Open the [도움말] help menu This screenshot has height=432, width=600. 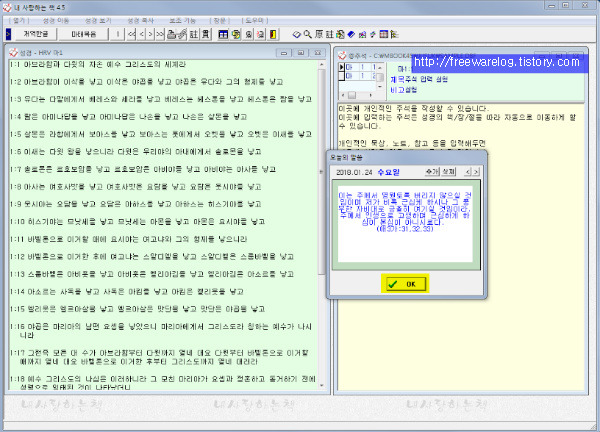click(x=255, y=20)
